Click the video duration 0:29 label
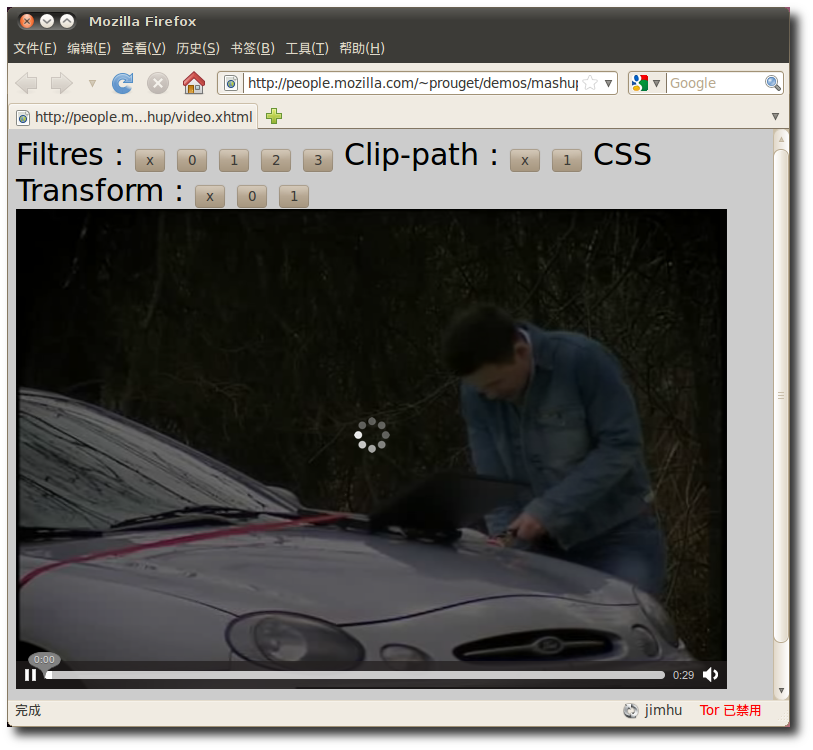The width and height of the screenshot is (813, 750). coord(683,675)
